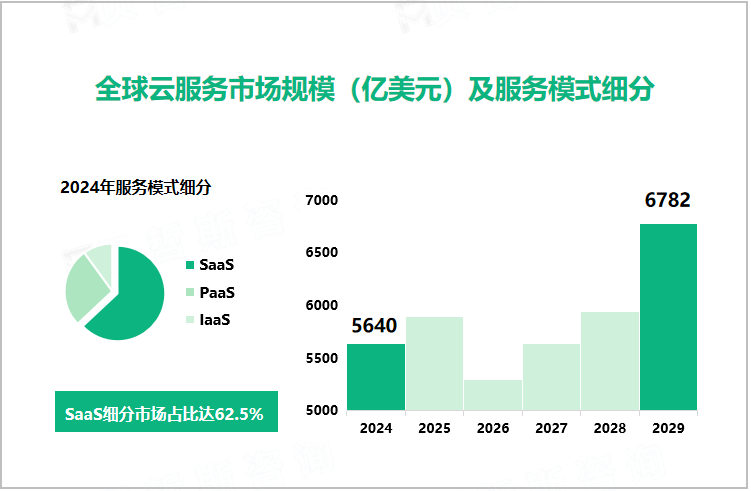This screenshot has height=491, width=751.
Task: Select the SaaS legend label
Action: point(217,265)
